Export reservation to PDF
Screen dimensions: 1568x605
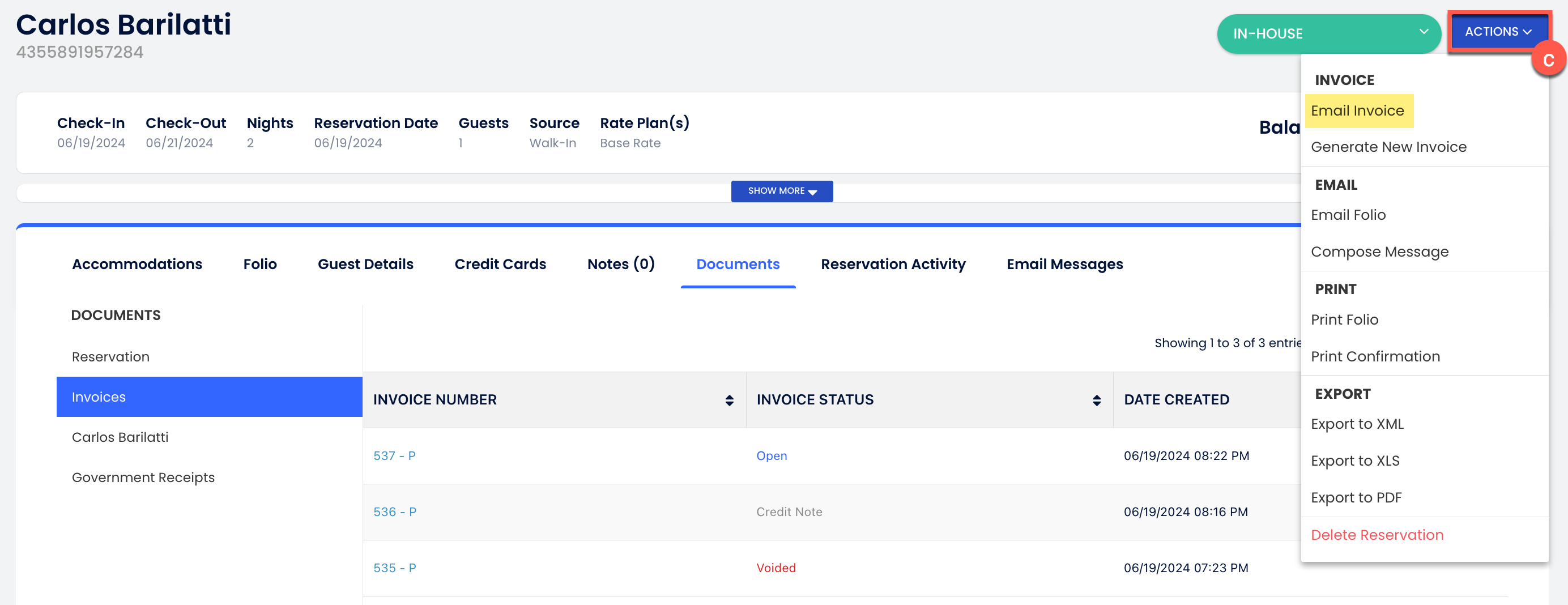[x=1356, y=497]
